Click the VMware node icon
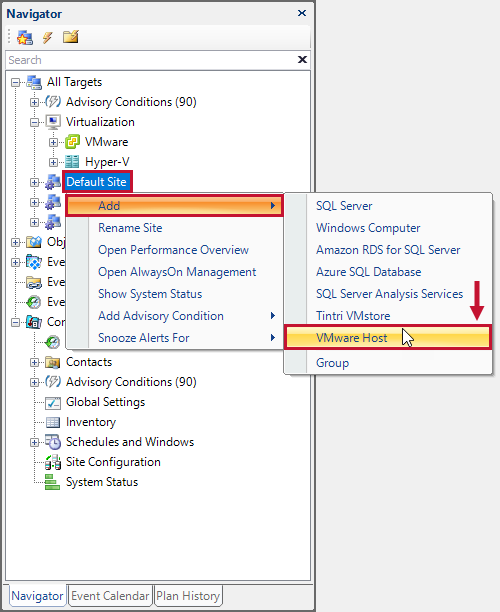This screenshot has width=500, height=612. point(72,142)
